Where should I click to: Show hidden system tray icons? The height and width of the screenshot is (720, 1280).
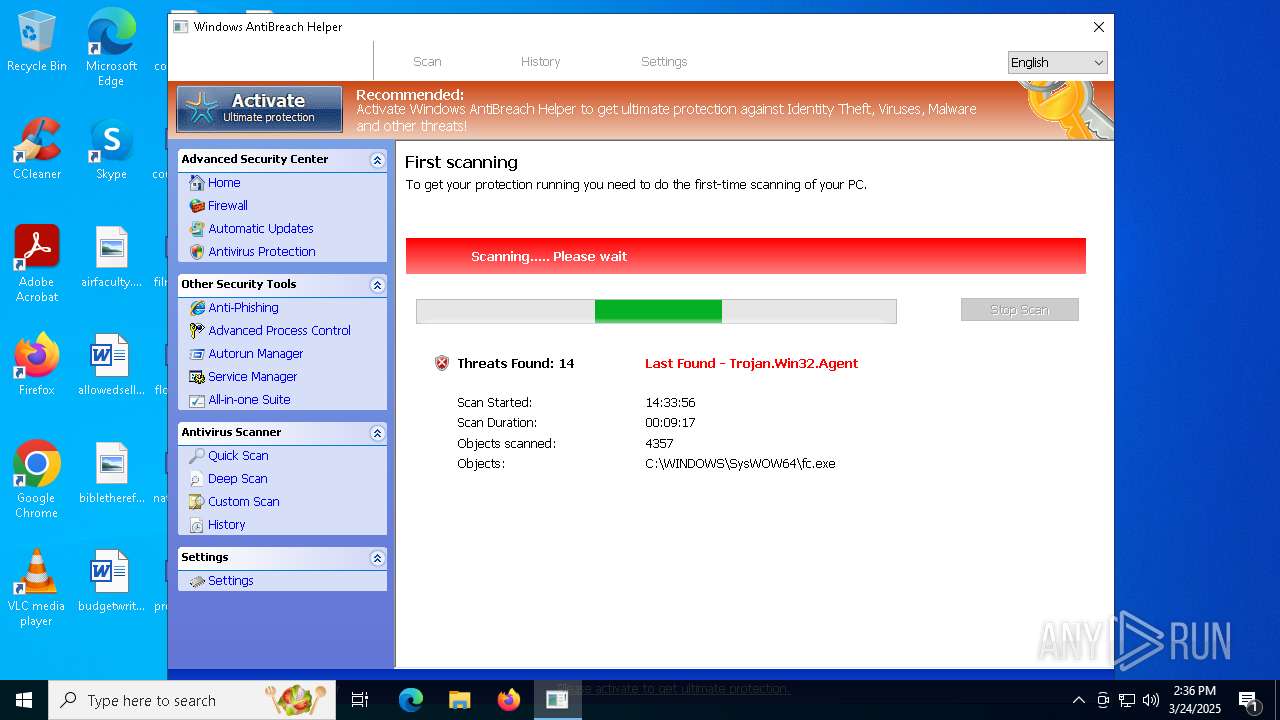(x=1078, y=700)
